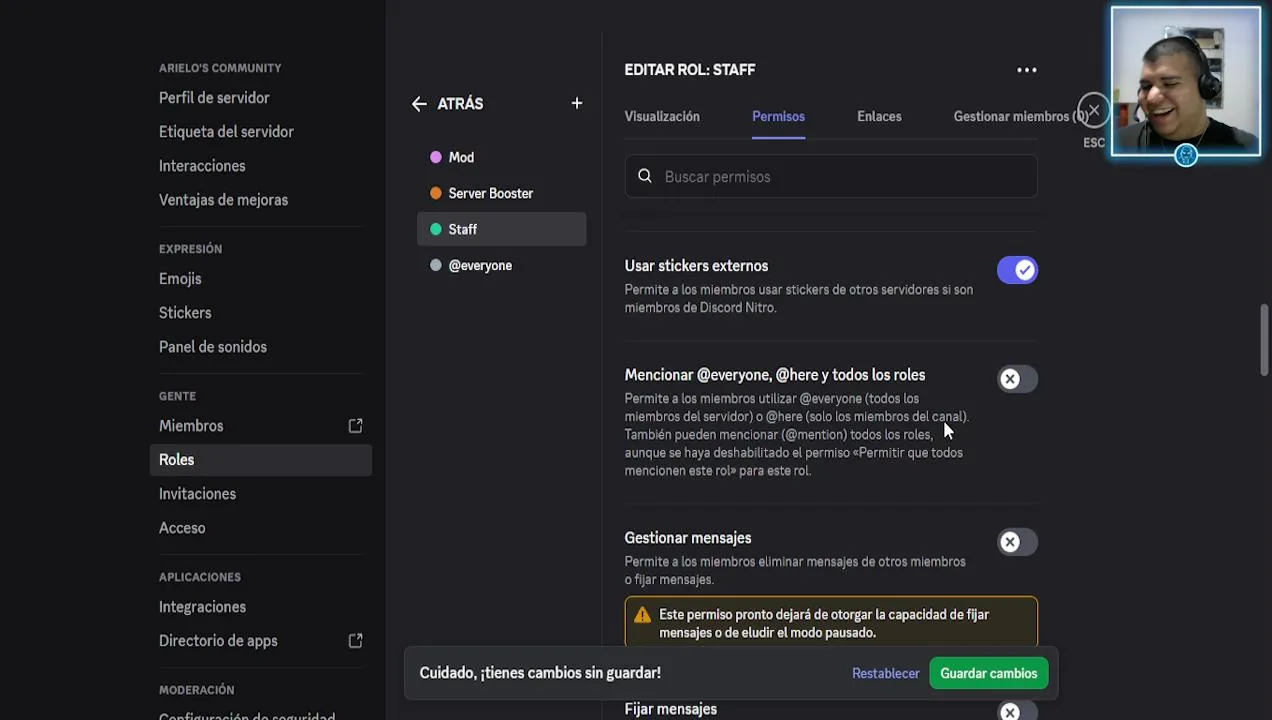Click the warning triangle icon in notice
Screen dimensions: 1272x720
point(642,615)
